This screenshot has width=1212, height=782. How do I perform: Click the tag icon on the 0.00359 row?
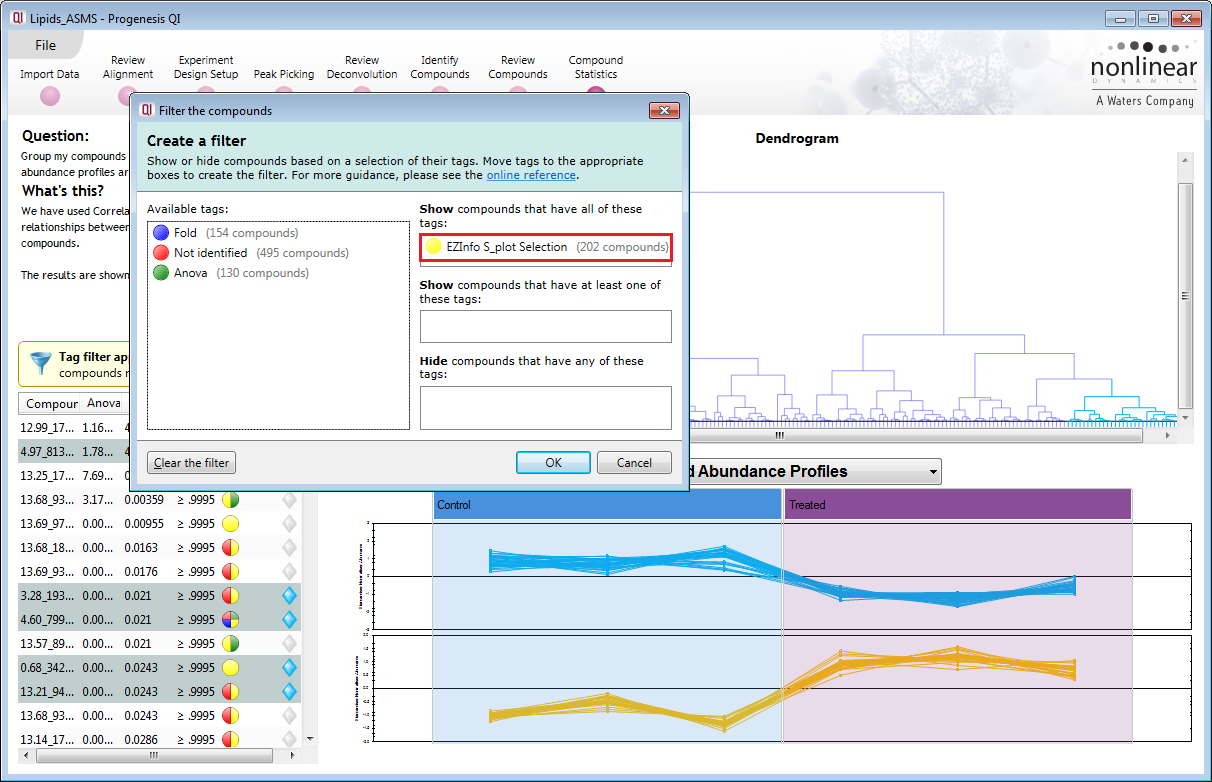(230, 499)
